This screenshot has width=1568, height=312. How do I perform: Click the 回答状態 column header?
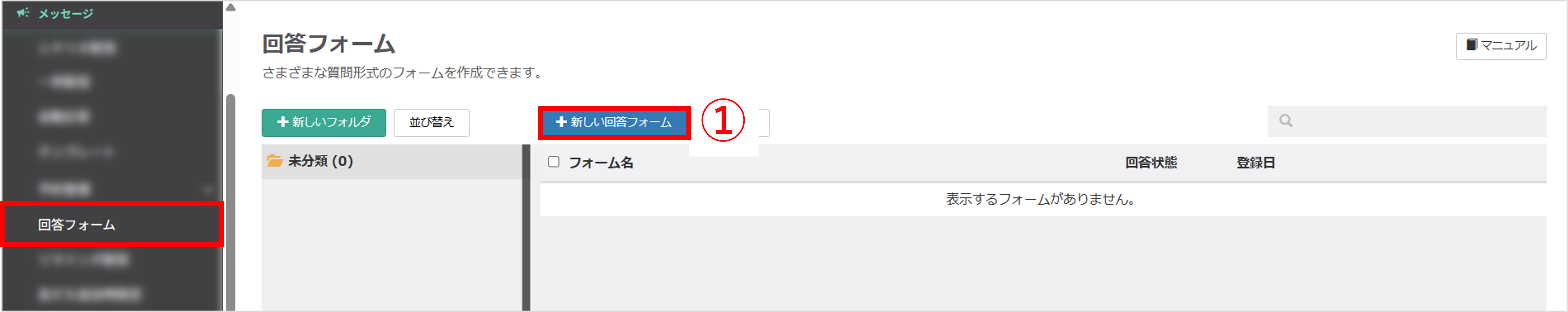(1150, 163)
